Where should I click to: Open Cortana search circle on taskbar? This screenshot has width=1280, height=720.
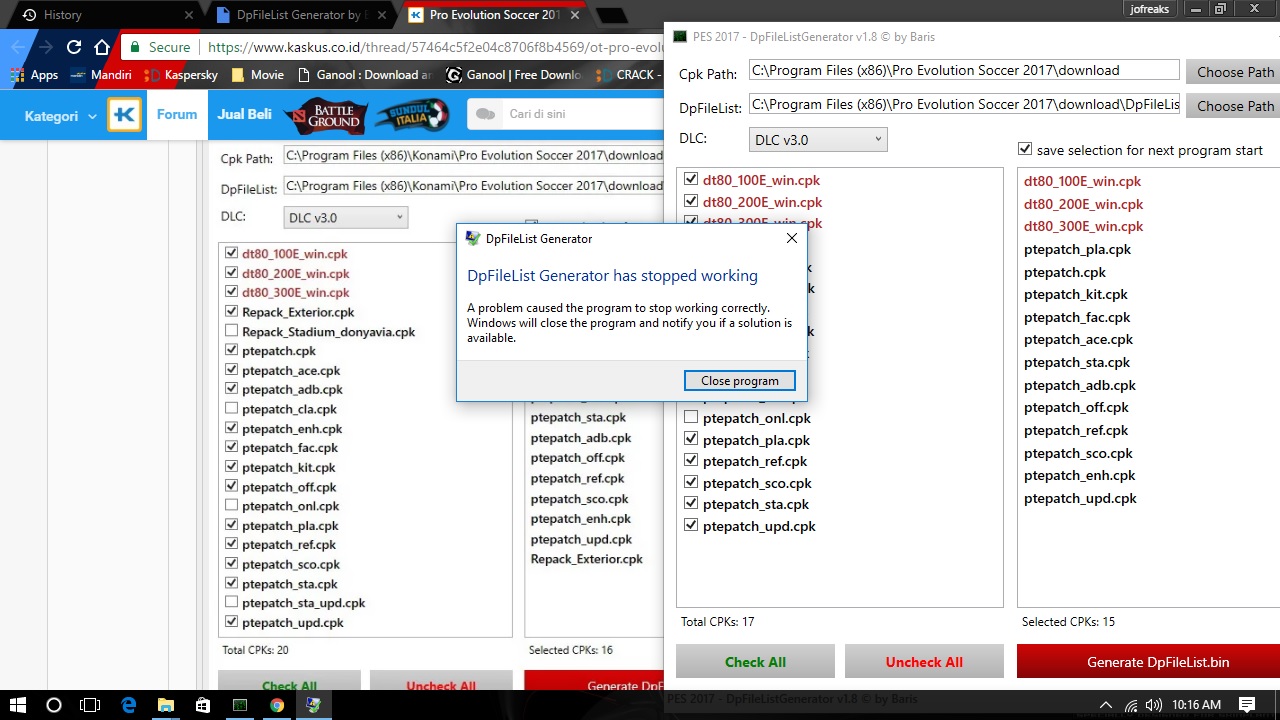tap(54, 705)
